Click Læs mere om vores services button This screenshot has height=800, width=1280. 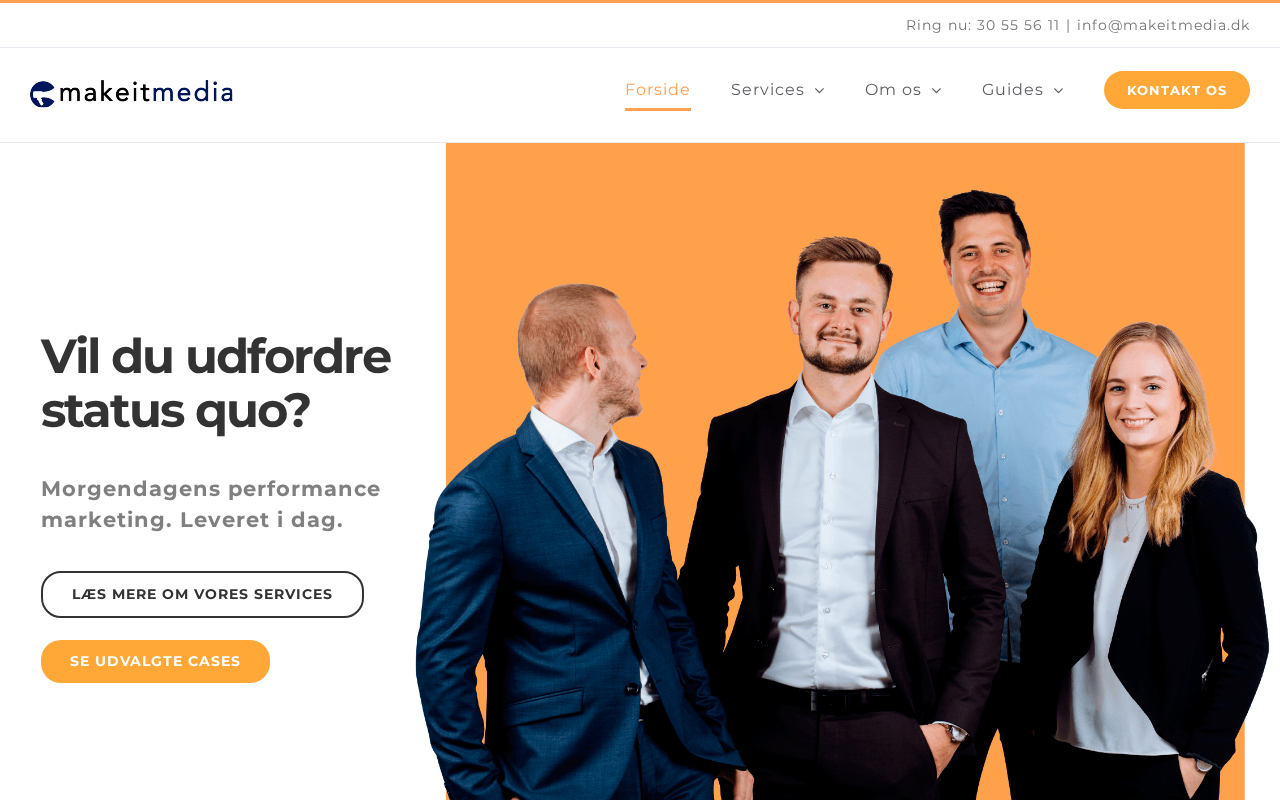(202, 594)
